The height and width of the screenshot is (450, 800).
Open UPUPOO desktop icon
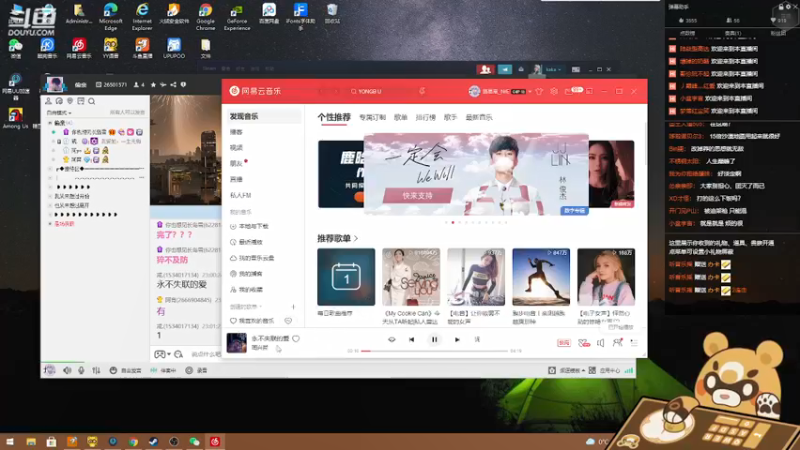coord(174,48)
